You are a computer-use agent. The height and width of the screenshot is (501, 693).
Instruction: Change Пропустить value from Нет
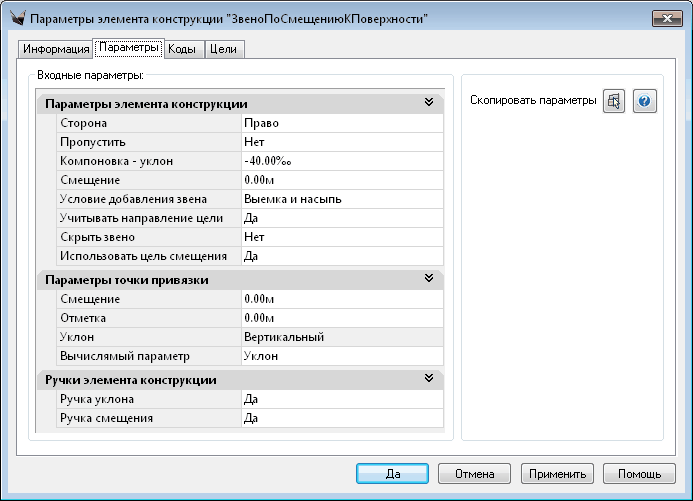coord(340,142)
